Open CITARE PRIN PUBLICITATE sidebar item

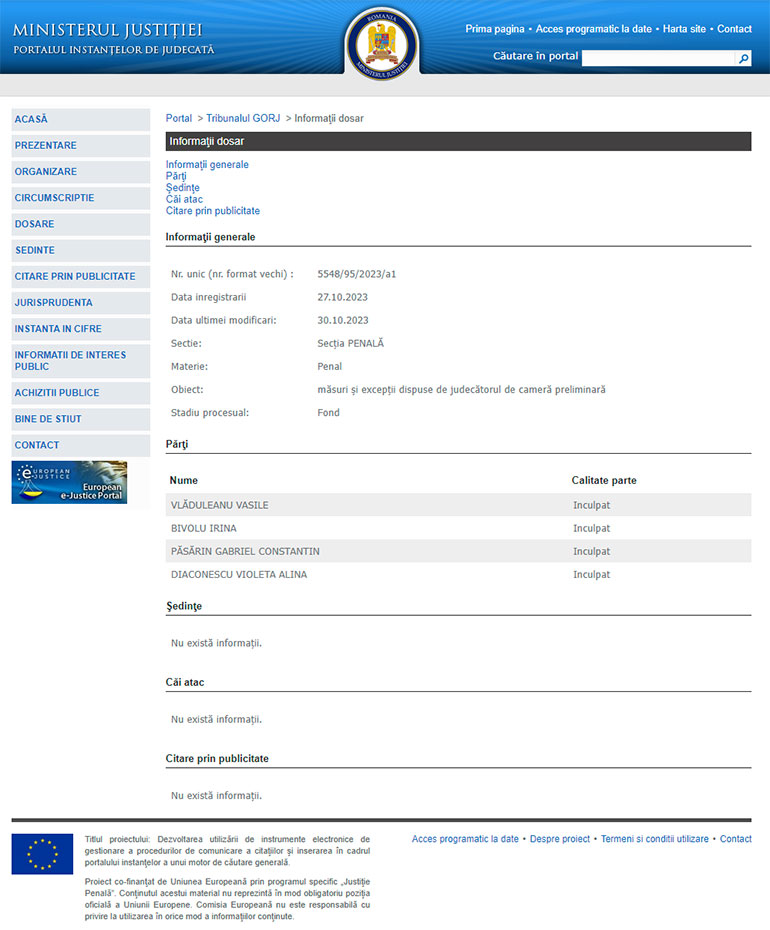point(81,276)
